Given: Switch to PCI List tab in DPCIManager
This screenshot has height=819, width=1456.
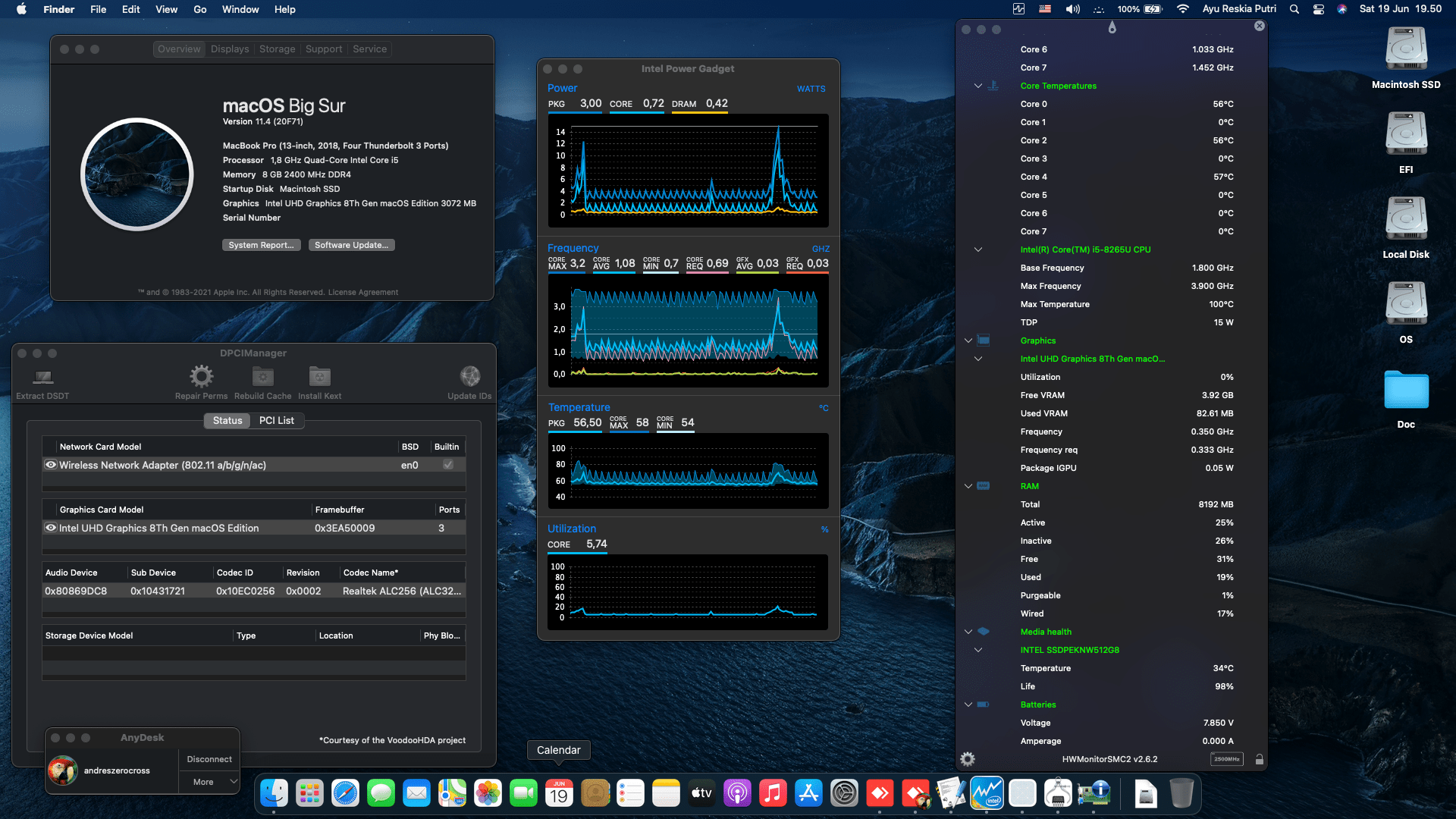Looking at the screenshot, I should [x=276, y=420].
